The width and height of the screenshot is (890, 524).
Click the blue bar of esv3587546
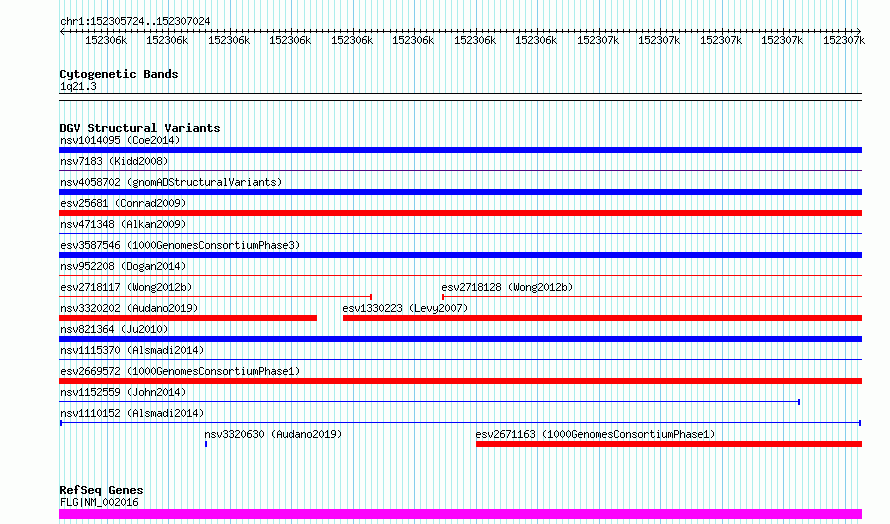point(460,255)
